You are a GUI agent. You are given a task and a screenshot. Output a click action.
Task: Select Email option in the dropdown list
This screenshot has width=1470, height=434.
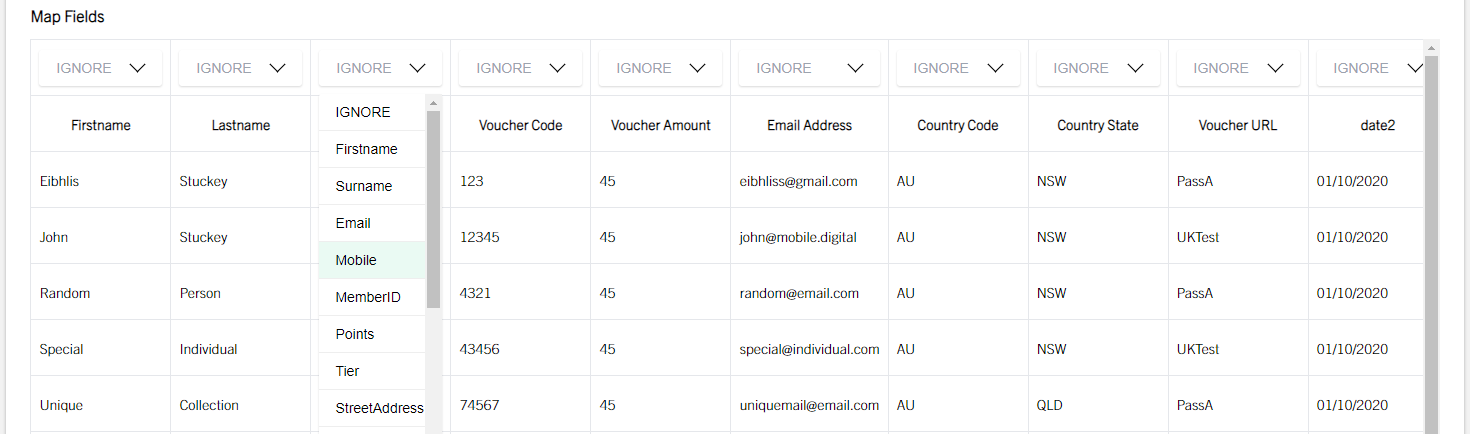click(372, 223)
